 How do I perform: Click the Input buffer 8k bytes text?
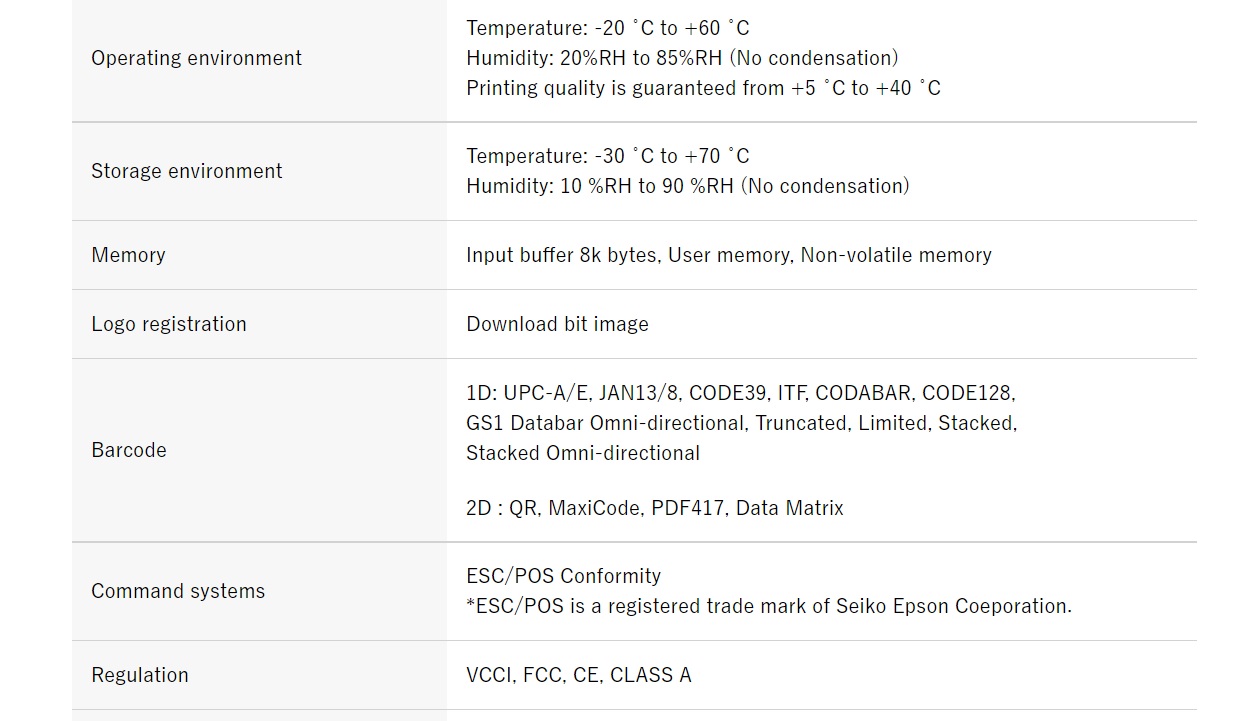pos(562,255)
